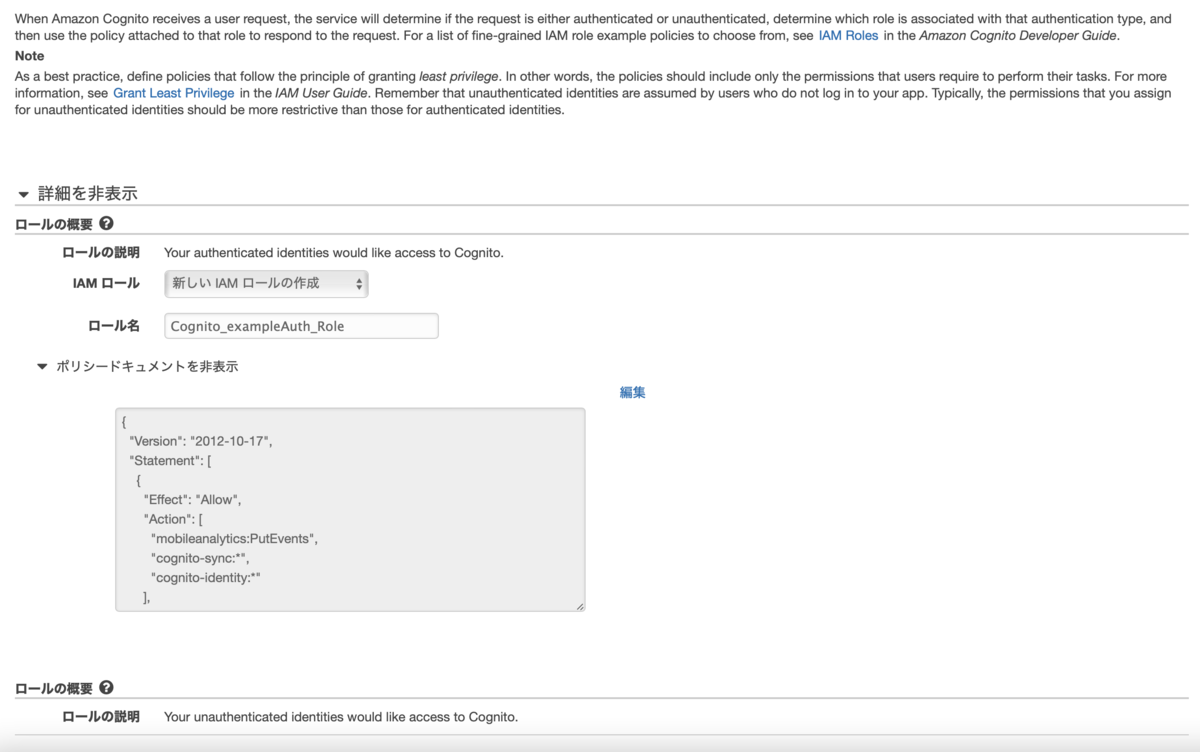Click inside the policy document text area
Image resolution: width=1200 pixels, height=752 pixels.
click(350, 509)
